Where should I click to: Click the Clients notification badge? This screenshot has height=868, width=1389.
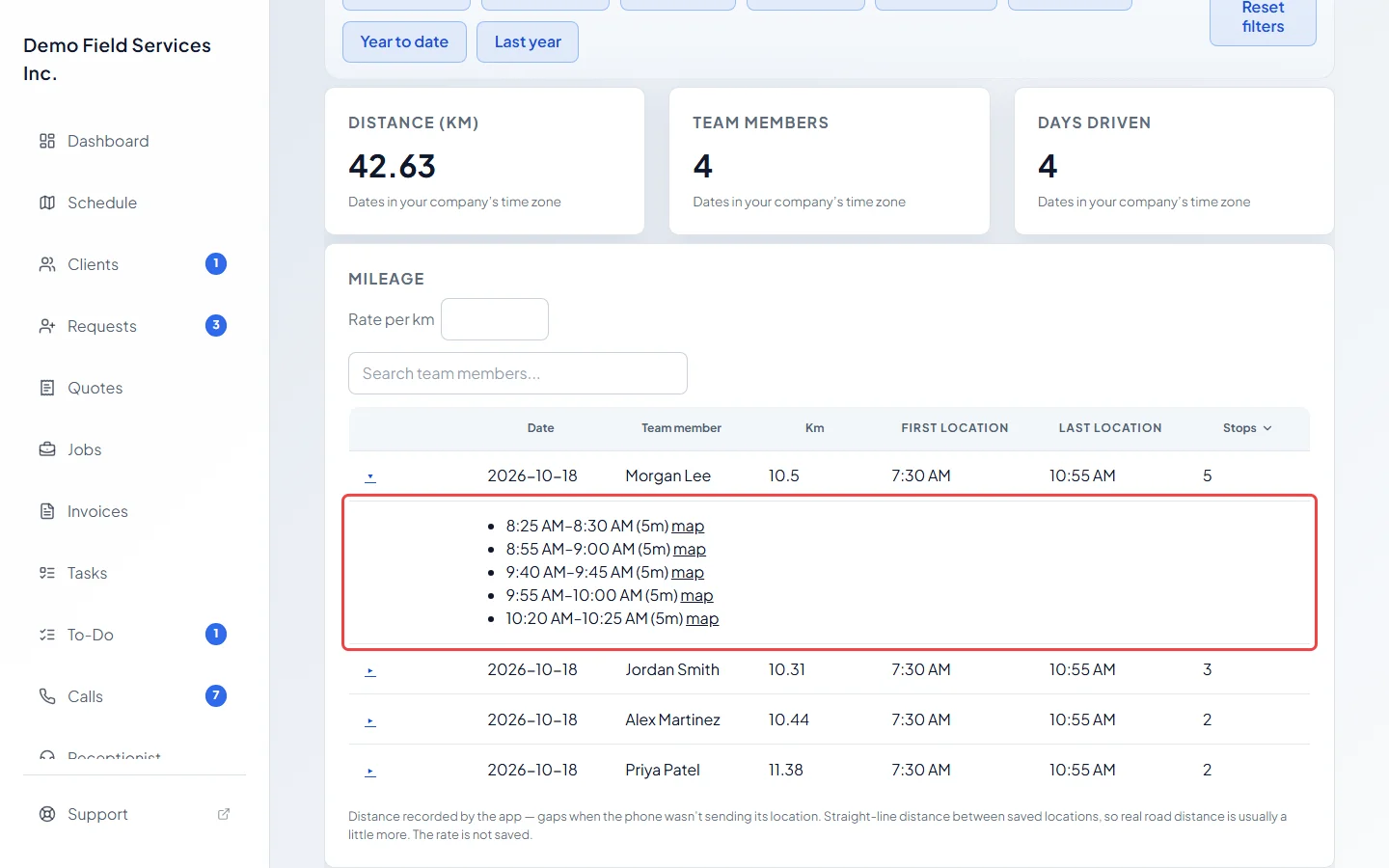[216, 263]
